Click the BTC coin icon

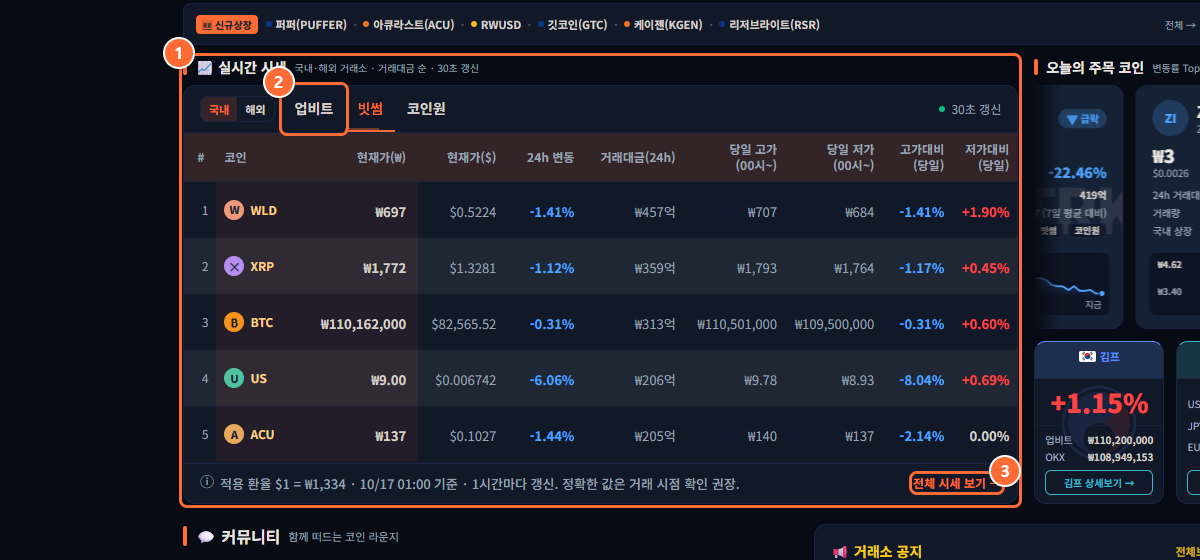click(234, 322)
